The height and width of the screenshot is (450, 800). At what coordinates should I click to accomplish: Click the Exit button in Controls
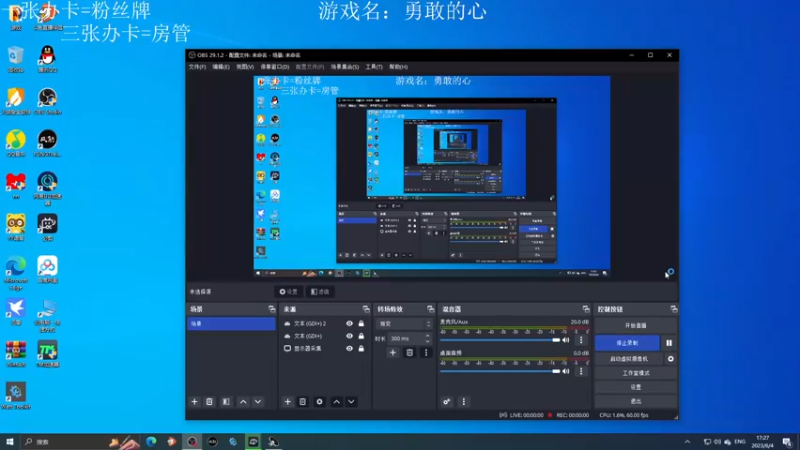click(x=636, y=402)
